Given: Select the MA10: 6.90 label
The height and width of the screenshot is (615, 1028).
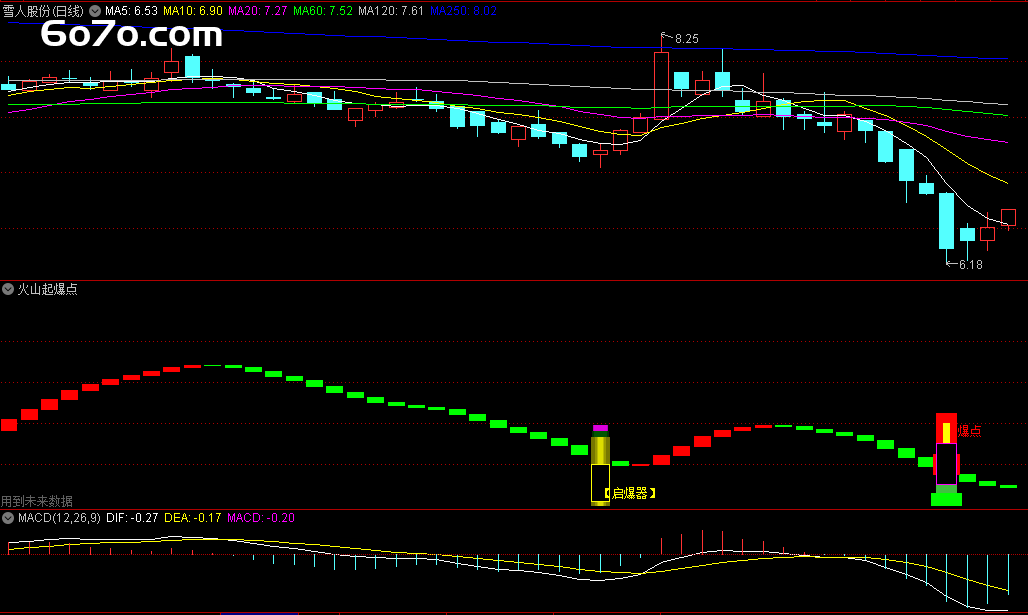Looking at the screenshot, I should tap(193, 11).
